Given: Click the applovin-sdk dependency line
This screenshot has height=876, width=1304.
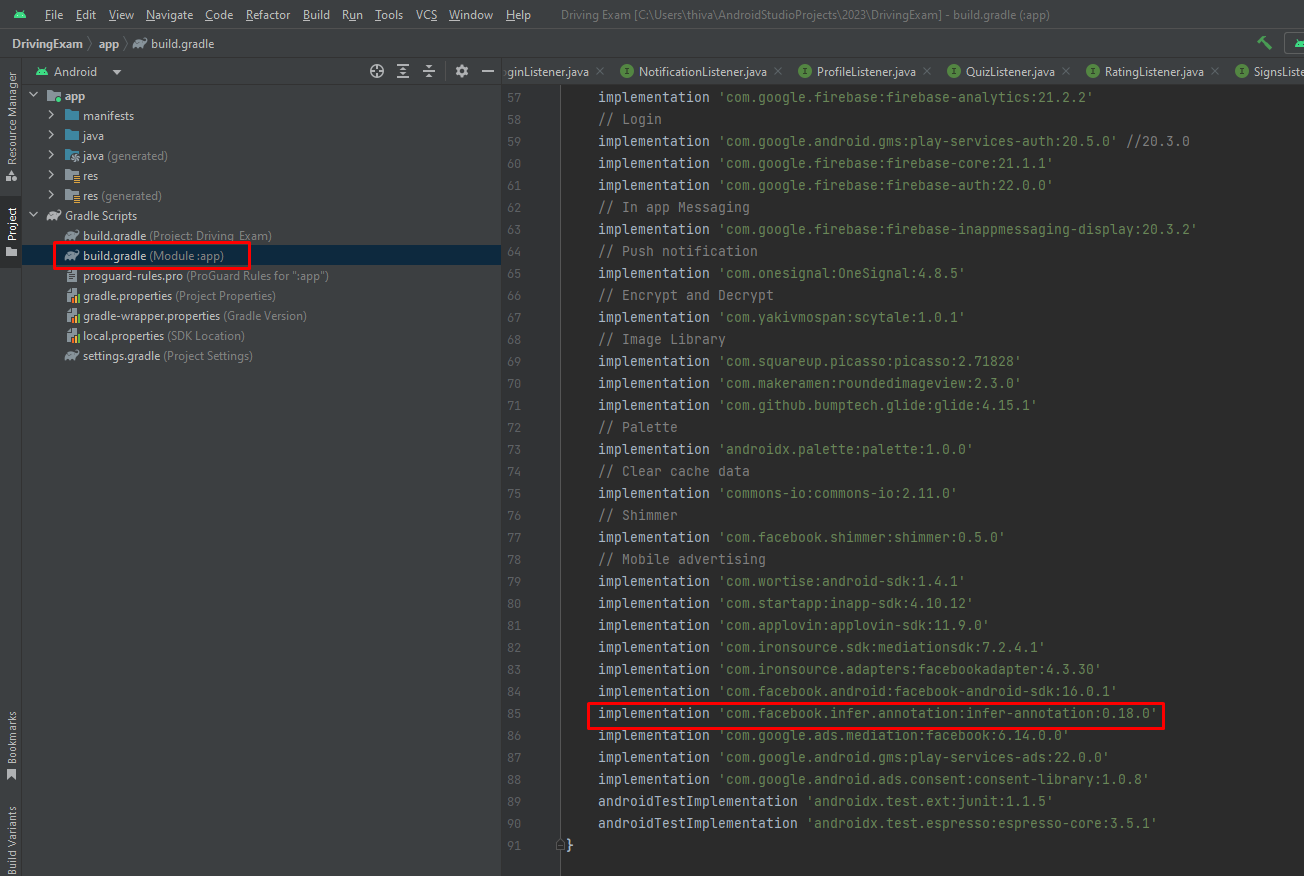Looking at the screenshot, I should 793,626.
